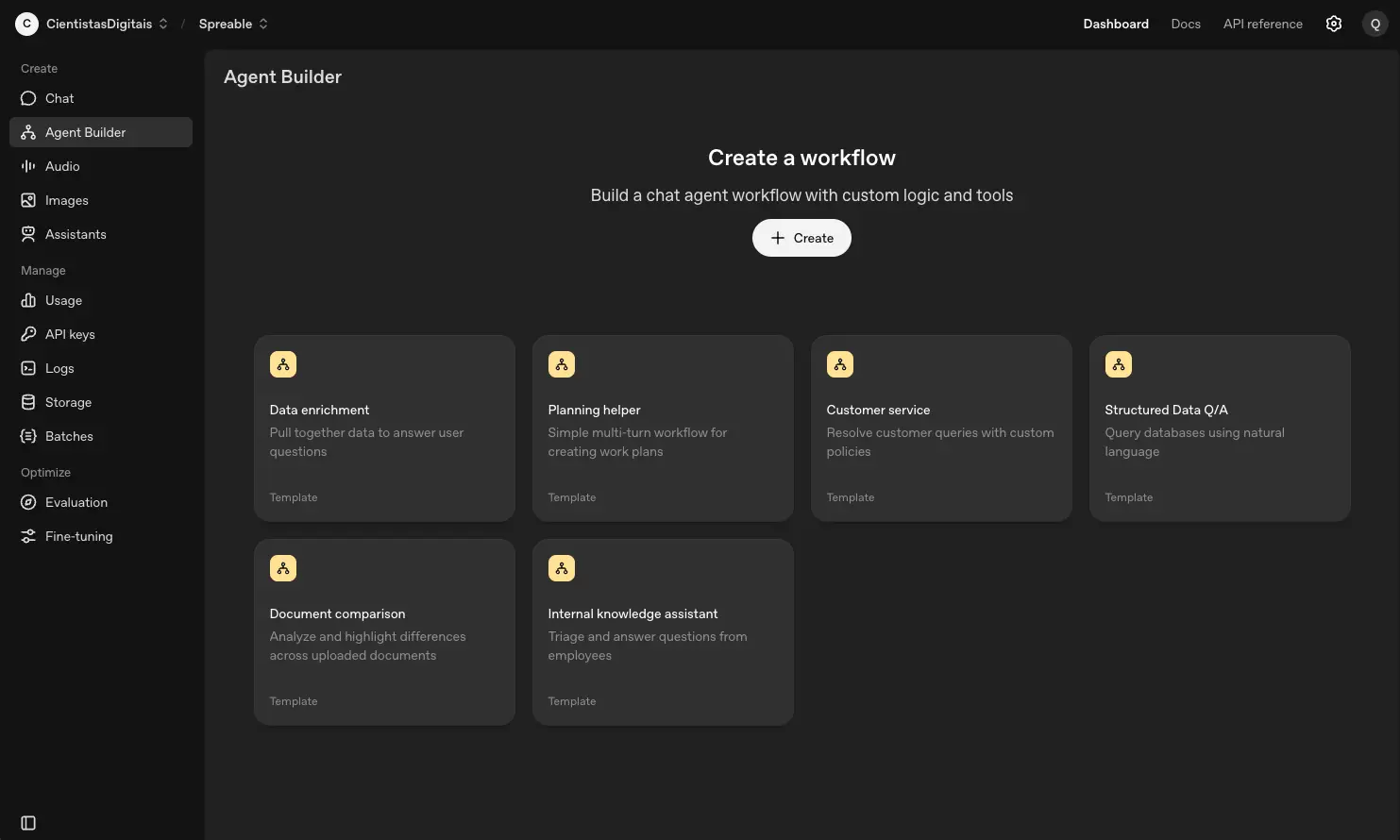Image resolution: width=1400 pixels, height=840 pixels.
Task: Go to the Dashboard link
Action: coord(1115,24)
